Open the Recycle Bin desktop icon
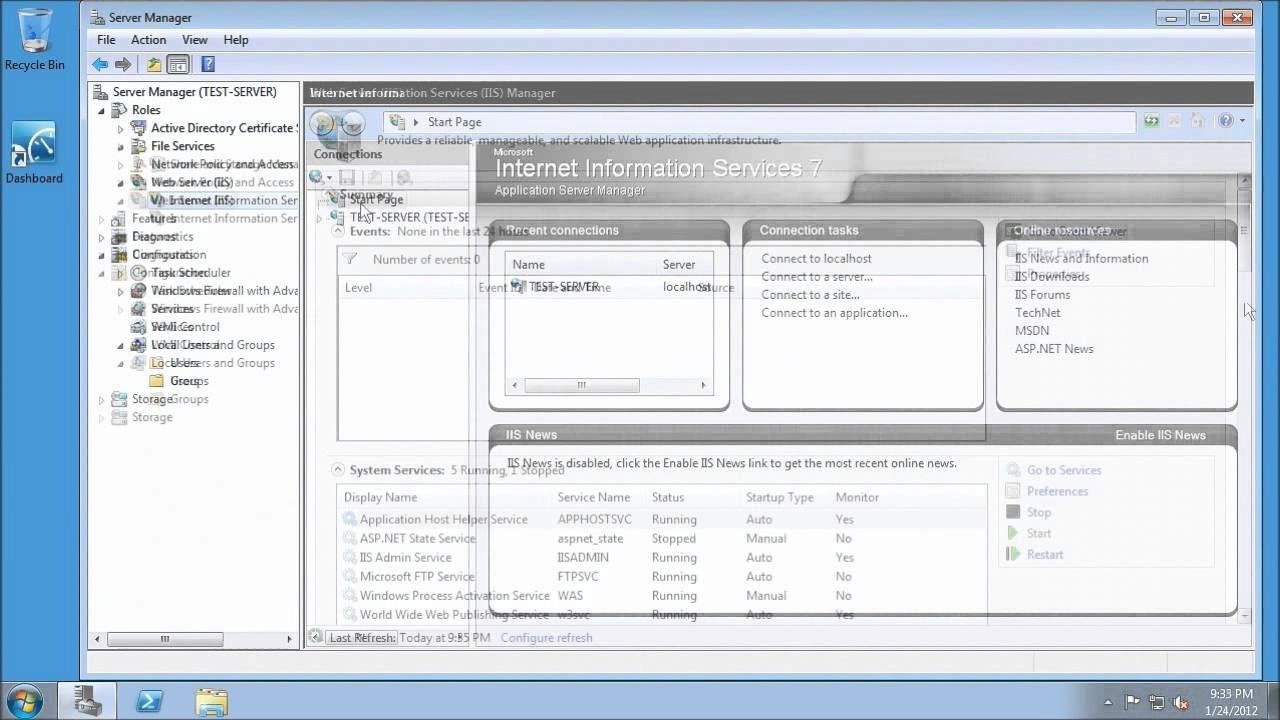Image resolution: width=1280 pixels, height=720 pixels. [x=34, y=40]
